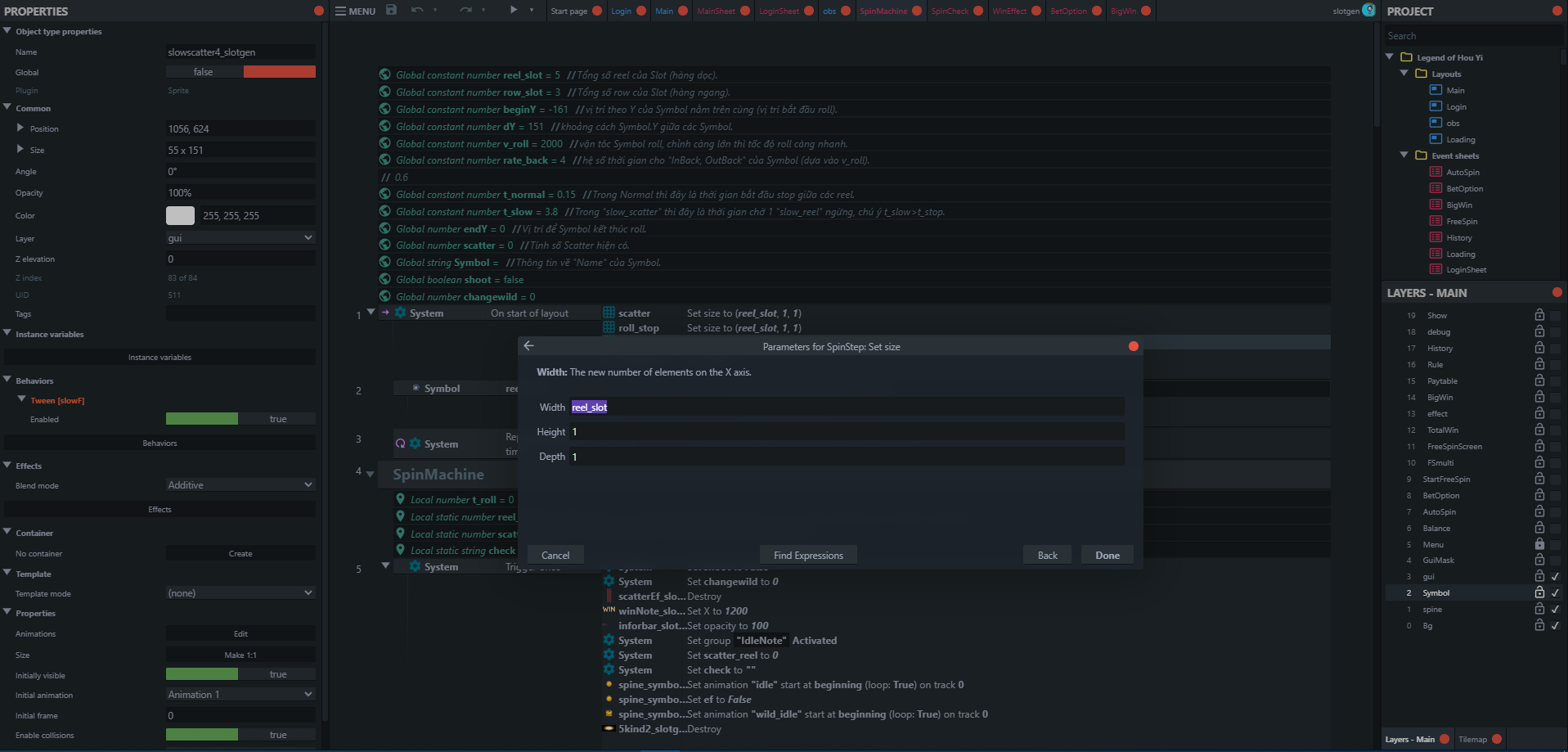Screen dimensions: 1568x752
Task: Collapse the SpinMachine group arrow
Action: point(371,474)
